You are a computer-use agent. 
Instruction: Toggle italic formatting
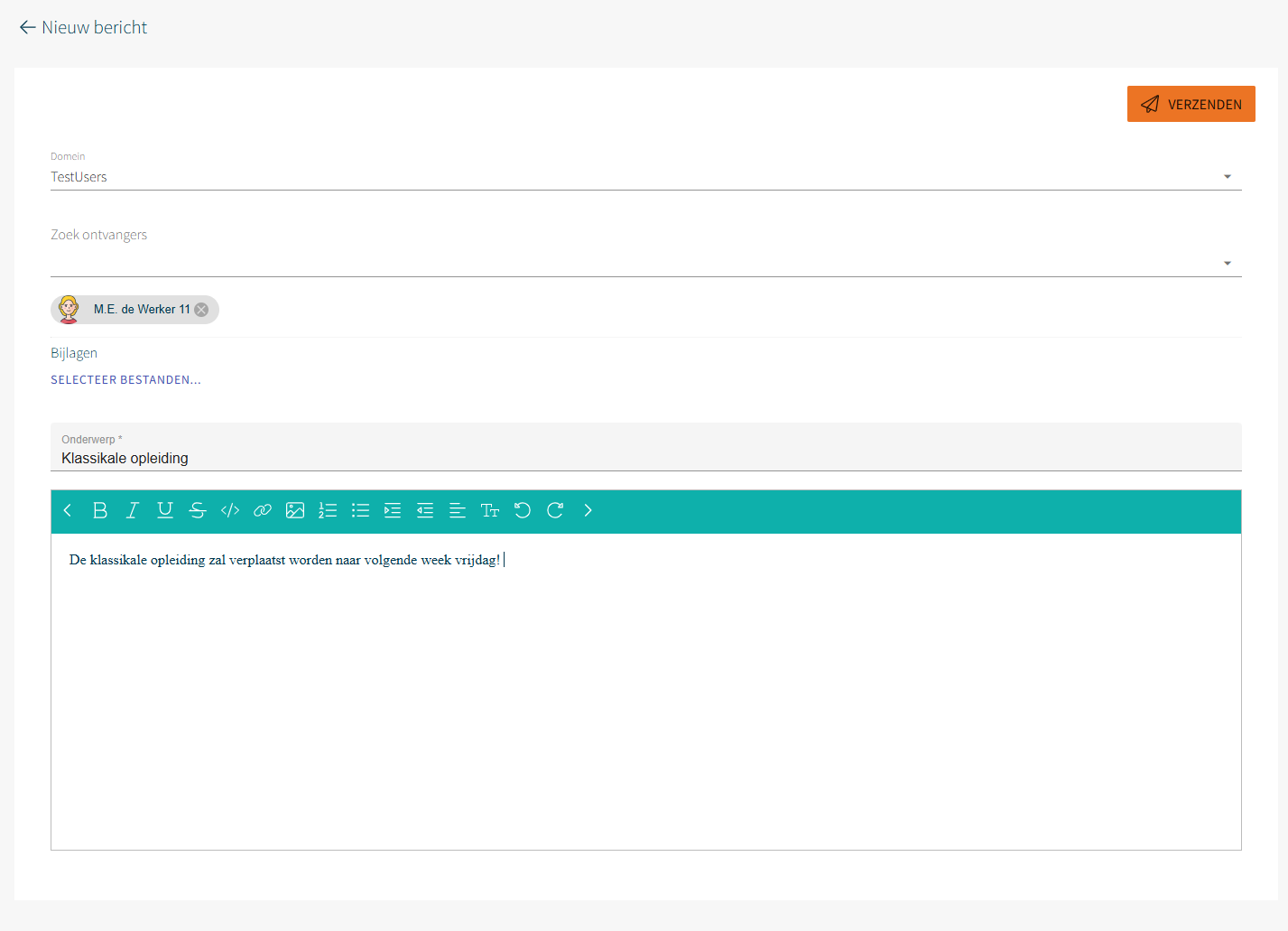[133, 510]
